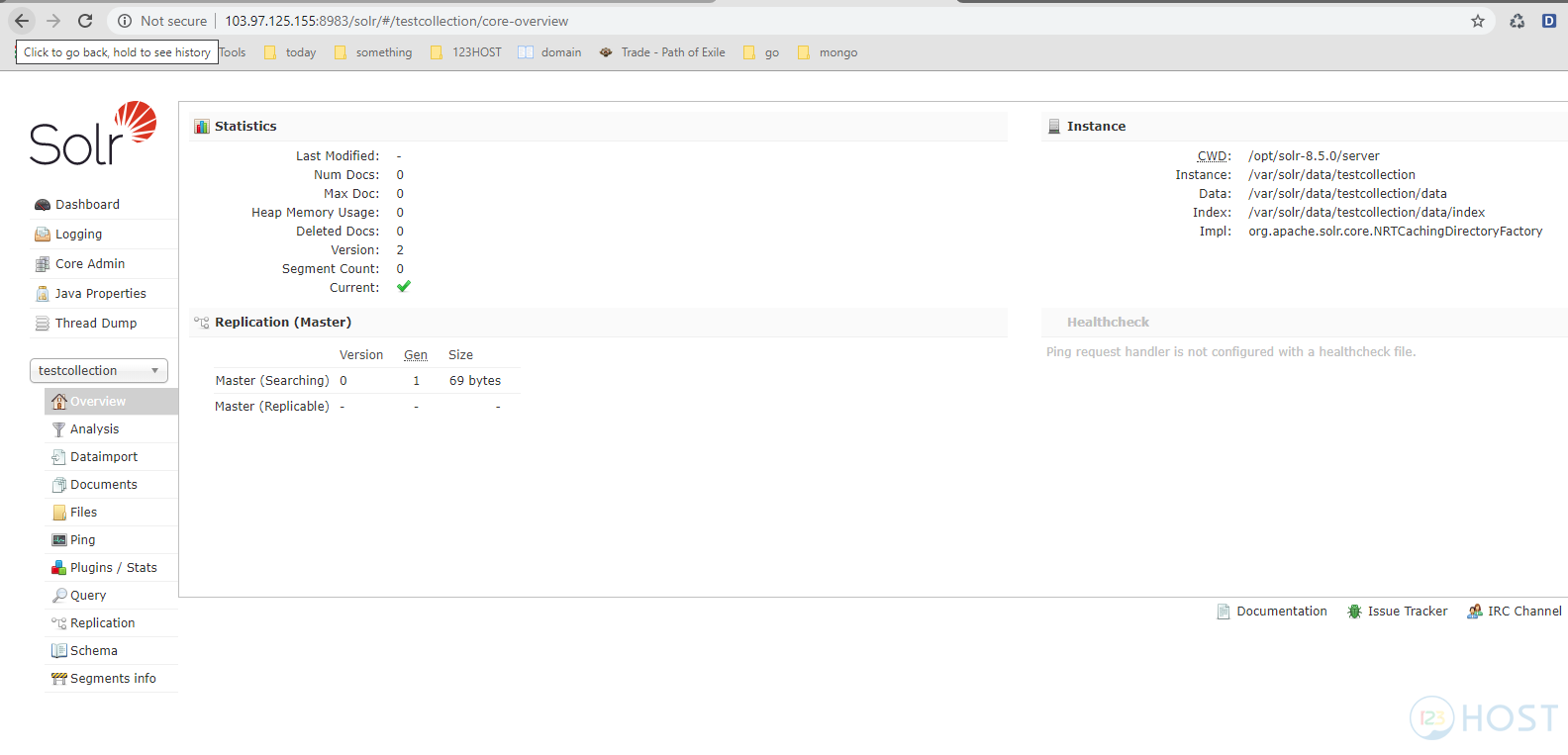The image size is (1568, 755).
Task: Open Thread Dump
Action: pos(96,324)
